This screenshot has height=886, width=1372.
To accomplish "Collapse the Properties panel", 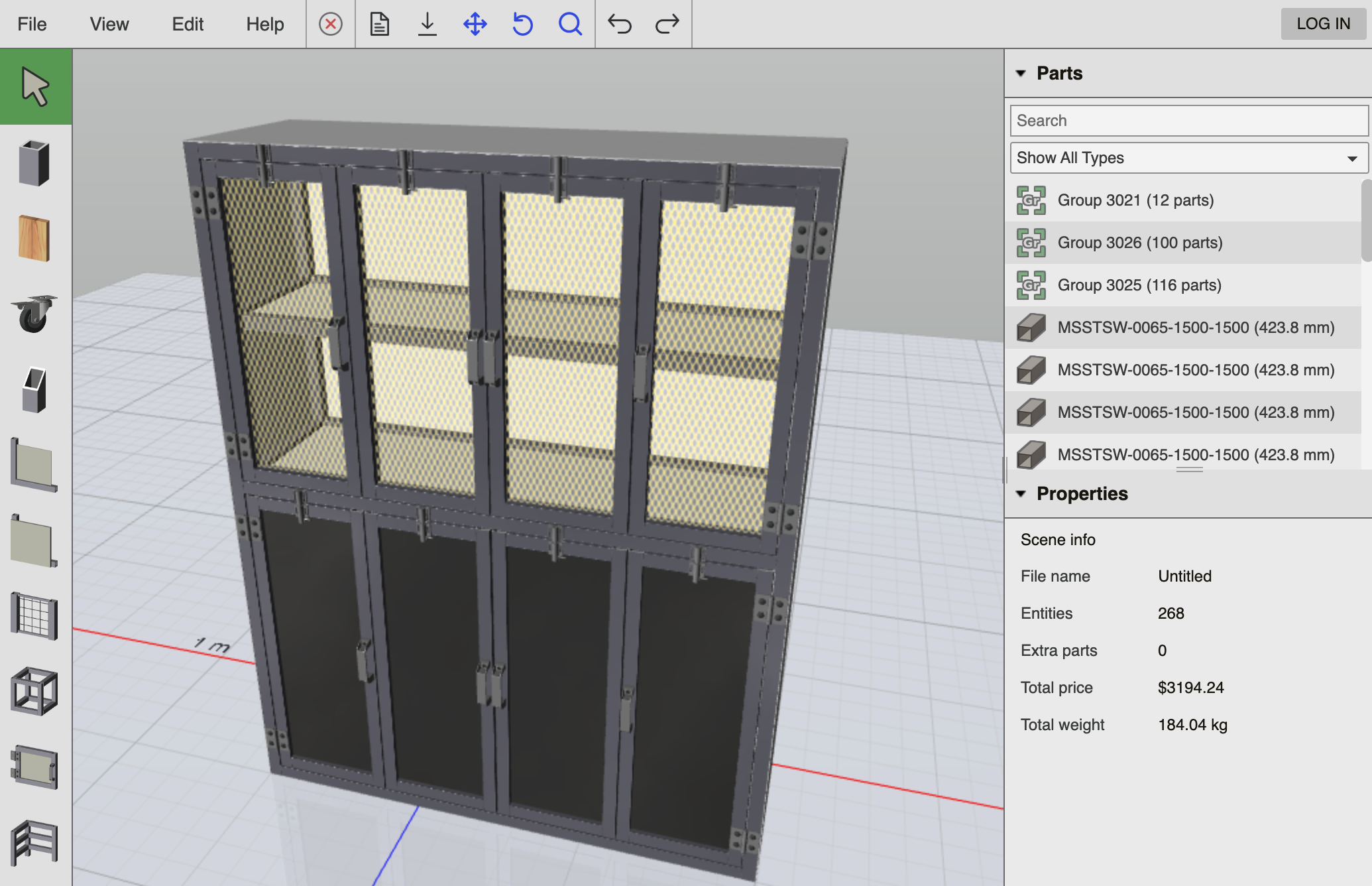I will tap(1021, 493).
